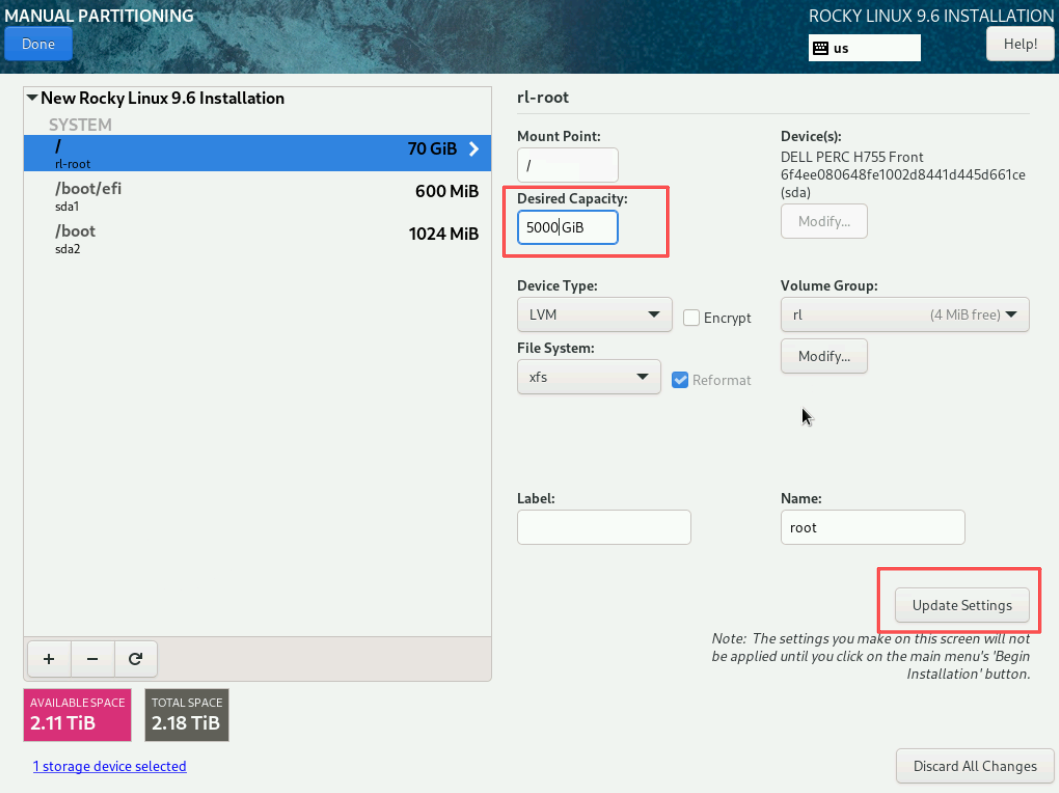Open the Device Type LVM dropdown
Viewport: 1059px width, 793px height.
pyautogui.click(x=594, y=315)
